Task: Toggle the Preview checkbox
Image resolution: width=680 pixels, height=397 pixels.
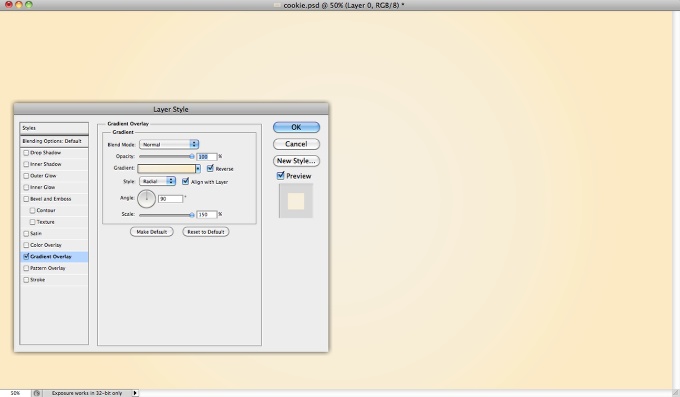Action: coord(281,176)
